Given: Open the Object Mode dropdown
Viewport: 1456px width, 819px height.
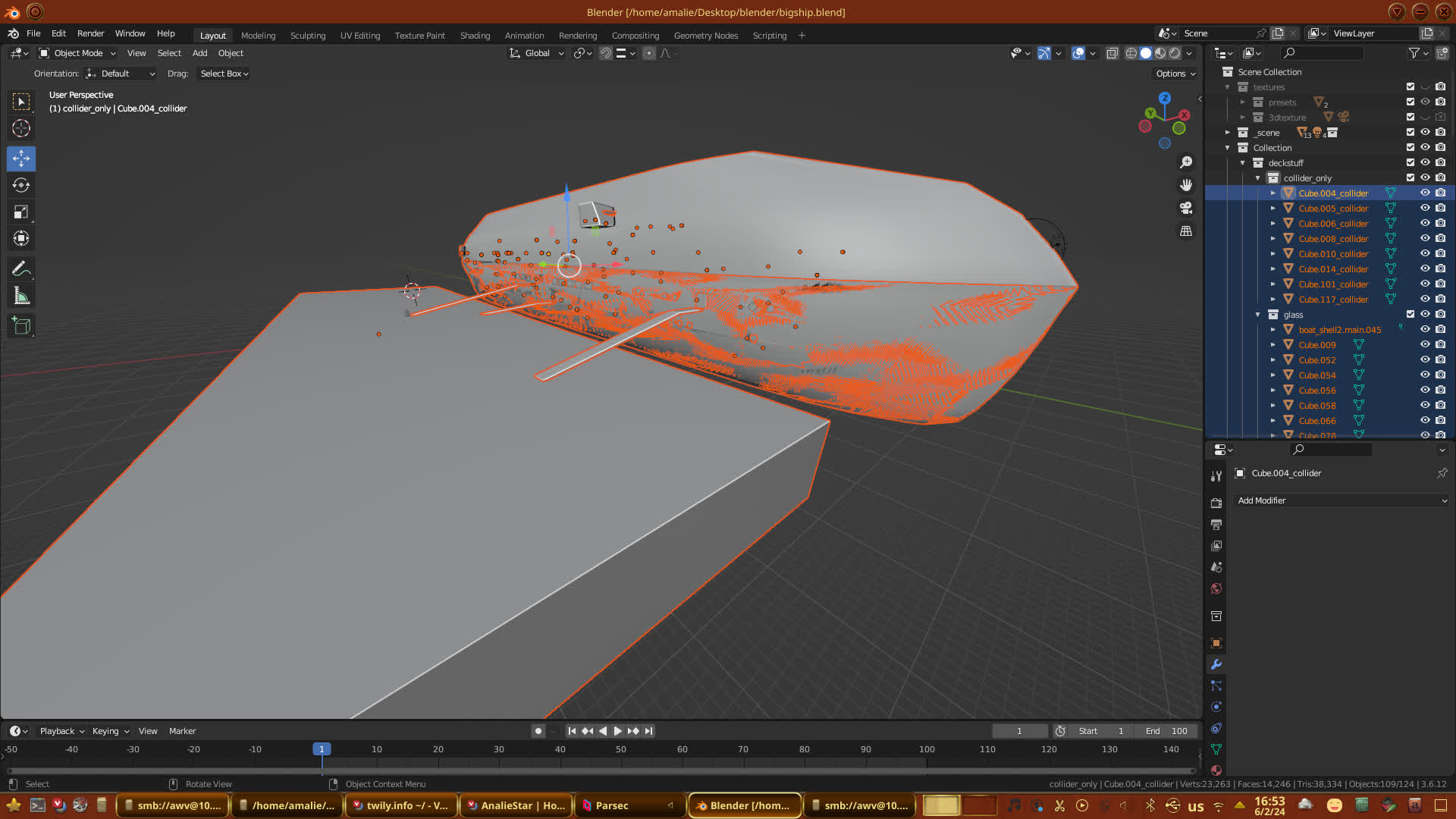Looking at the screenshot, I should click(77, 53).
